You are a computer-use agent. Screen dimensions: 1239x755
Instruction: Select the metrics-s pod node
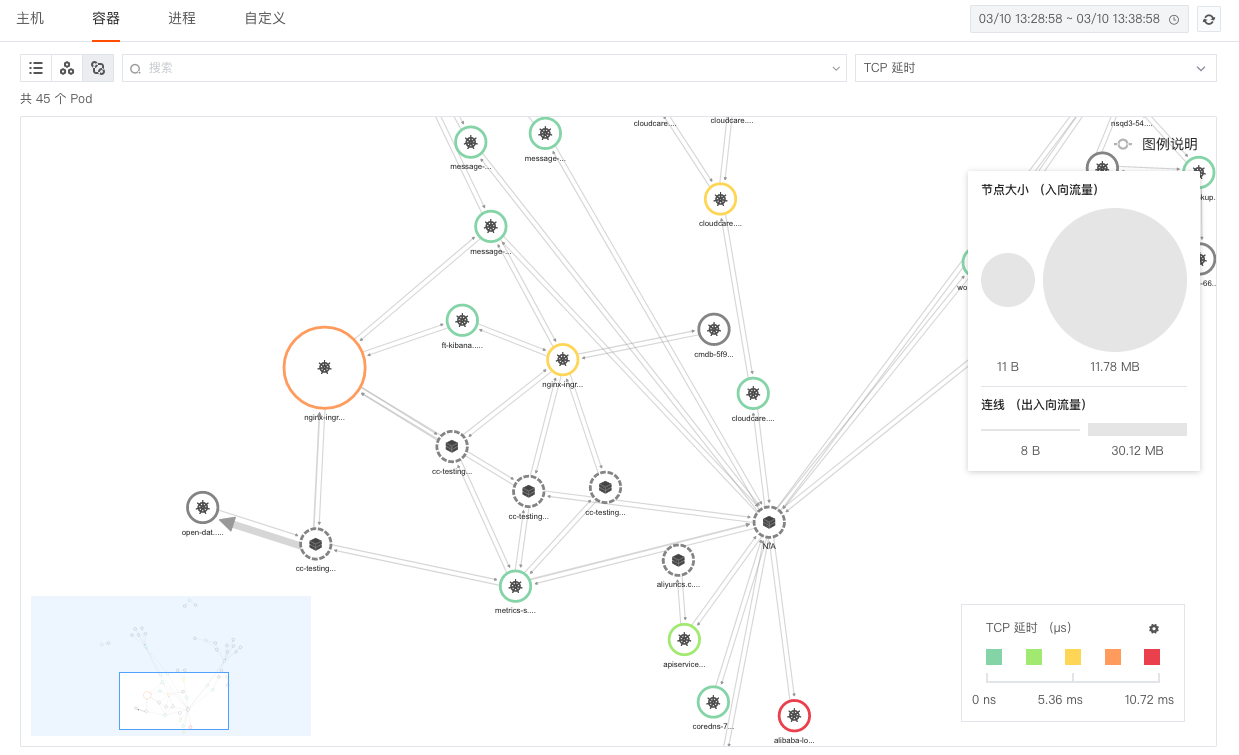pyautogui.click(x=515, y=586)
